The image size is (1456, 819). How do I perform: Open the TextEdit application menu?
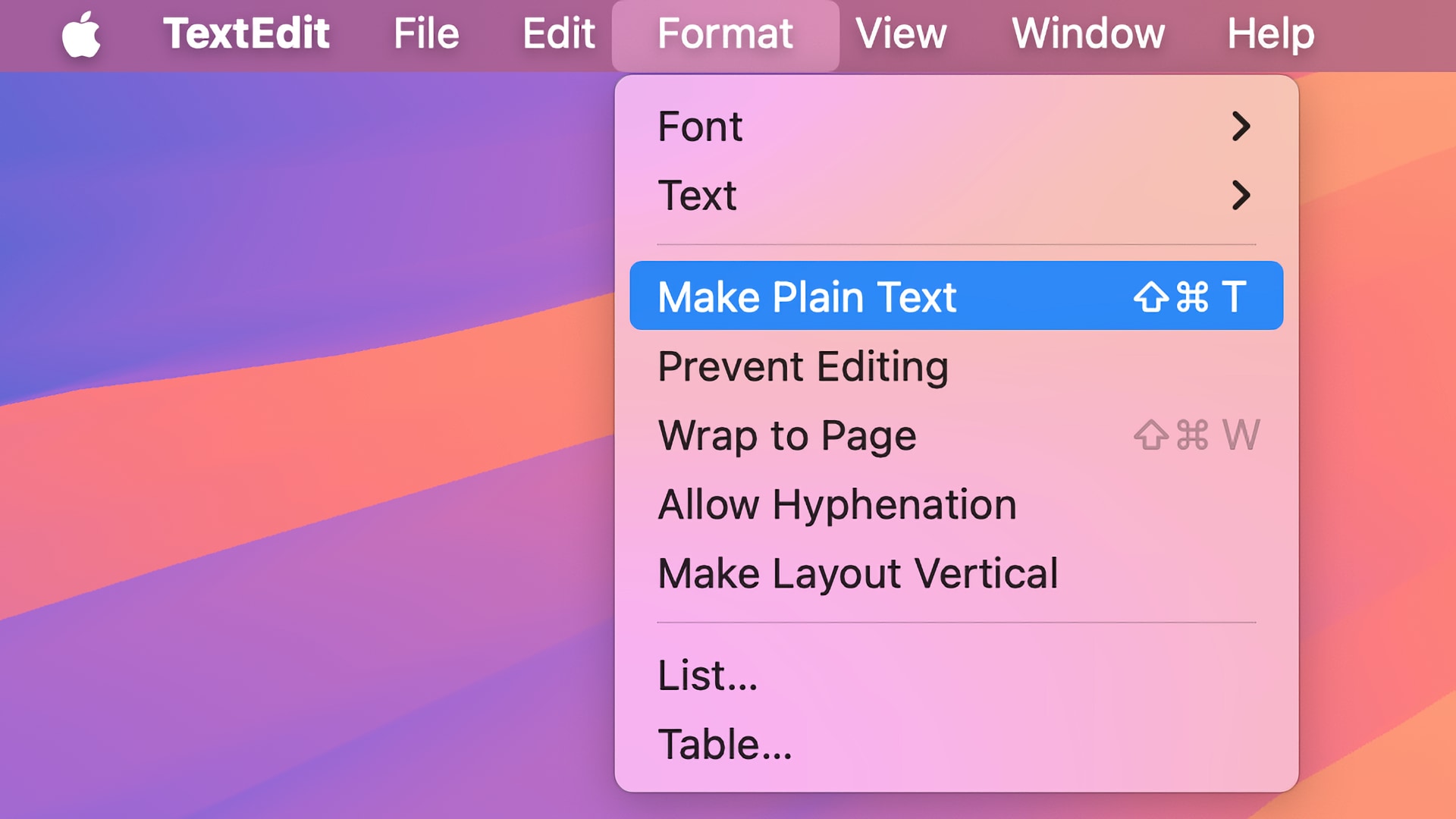[x=246, y=34]
